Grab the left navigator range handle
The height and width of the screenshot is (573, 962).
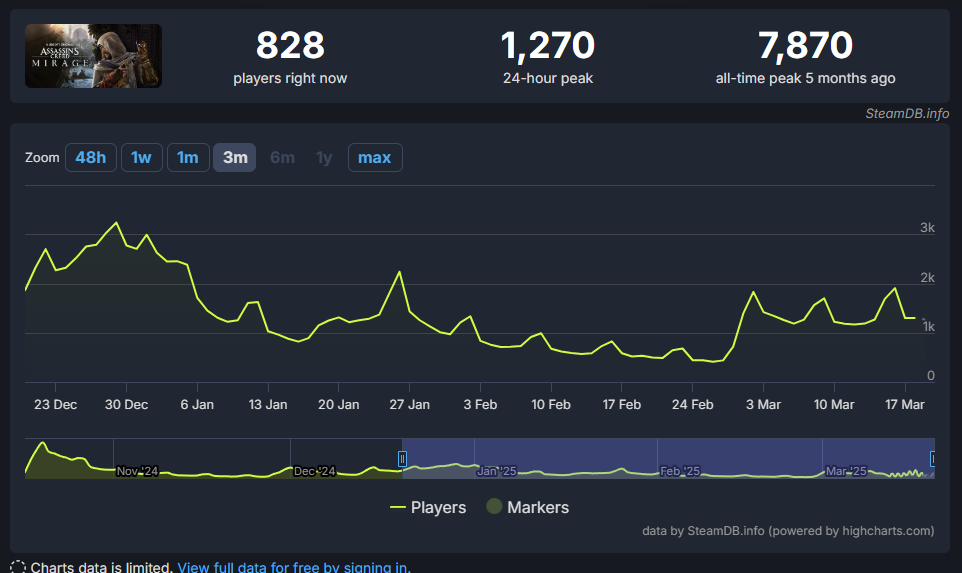click(x=402, y=458)
